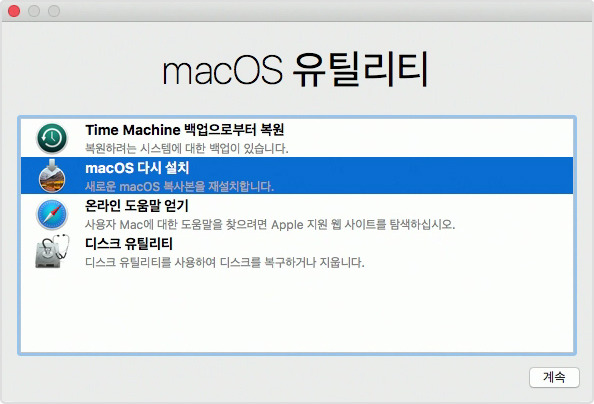
Task: Select 'macOS 다시 설치' title
Action: pos(137,168)
